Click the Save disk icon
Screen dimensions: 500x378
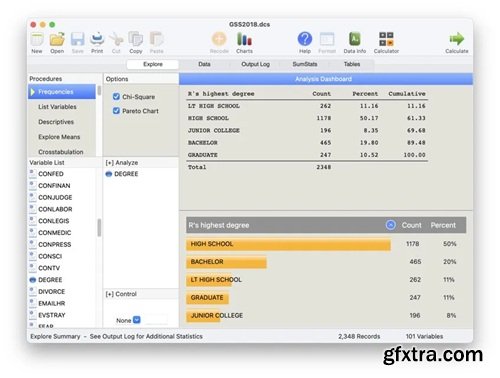coord(77,39)
